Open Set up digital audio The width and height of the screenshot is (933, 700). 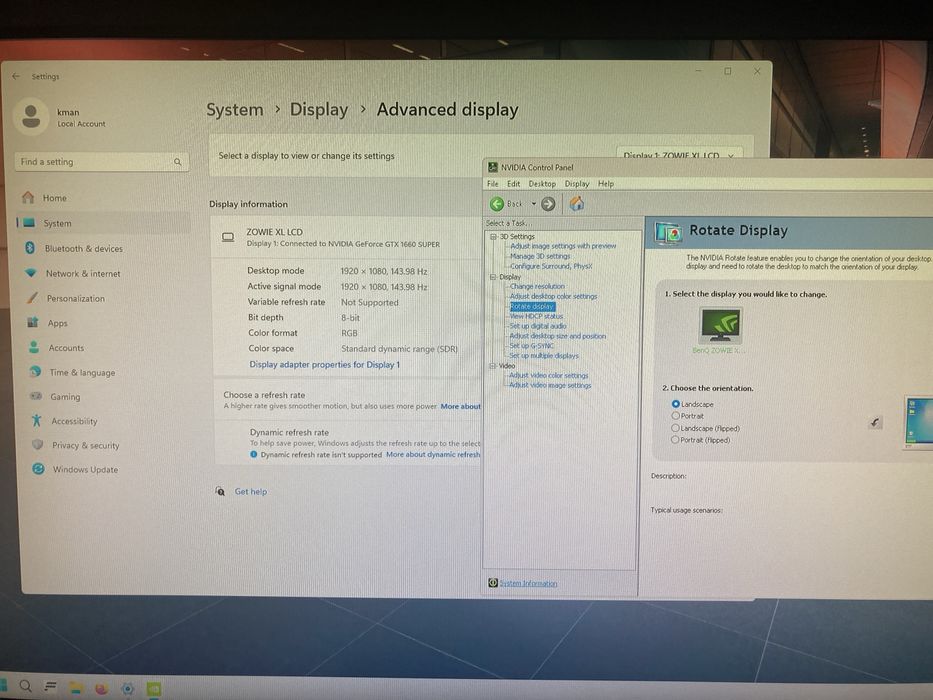(x=538, y=326)
